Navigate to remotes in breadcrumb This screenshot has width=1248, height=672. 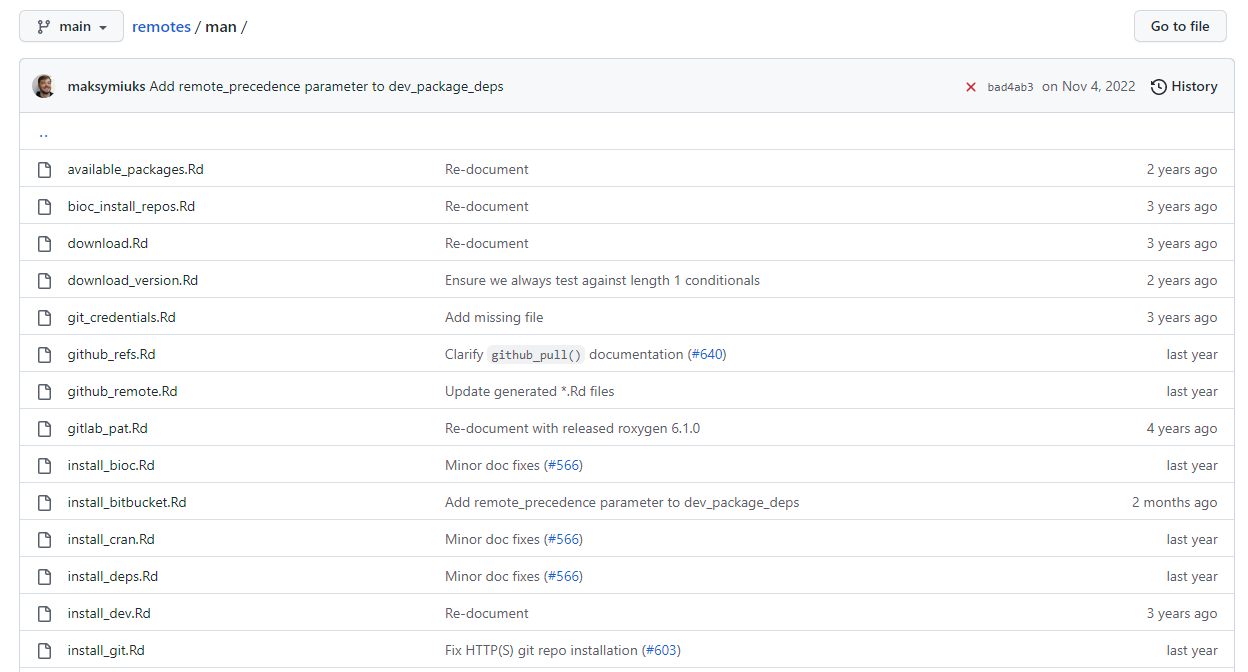pos(161,27)
